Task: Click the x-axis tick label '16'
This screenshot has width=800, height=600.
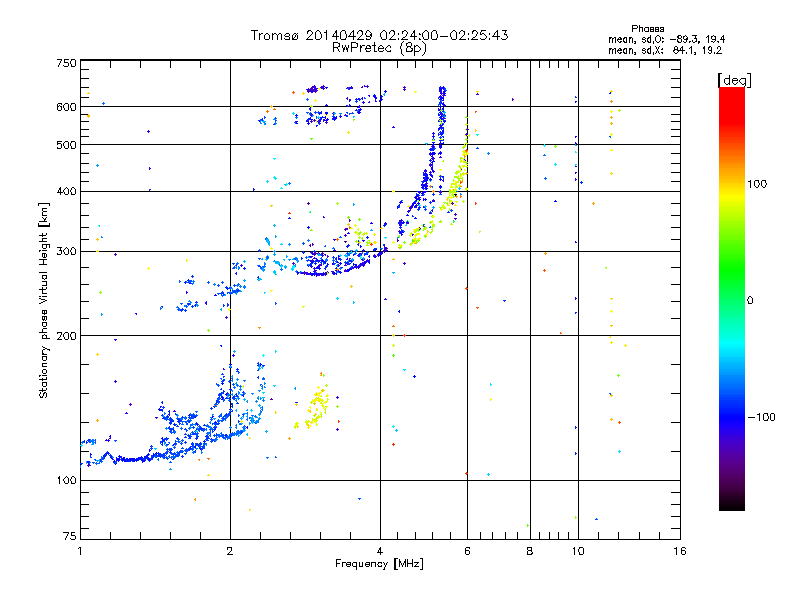Action: (x=680, y=551)
